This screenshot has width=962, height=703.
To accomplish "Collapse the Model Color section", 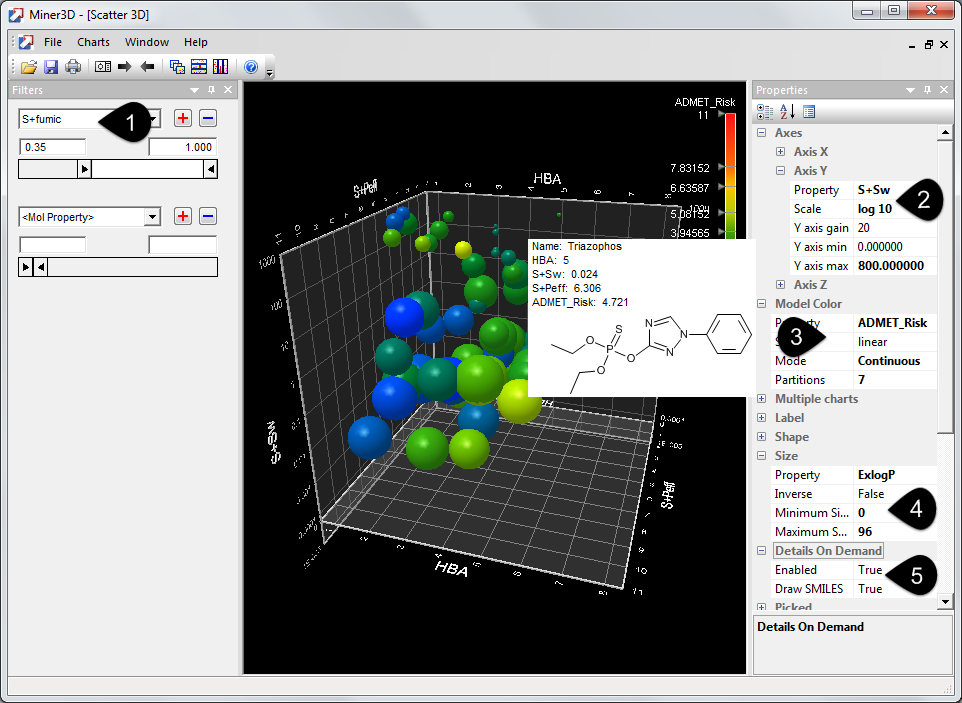I will click(x=761, y=304).
